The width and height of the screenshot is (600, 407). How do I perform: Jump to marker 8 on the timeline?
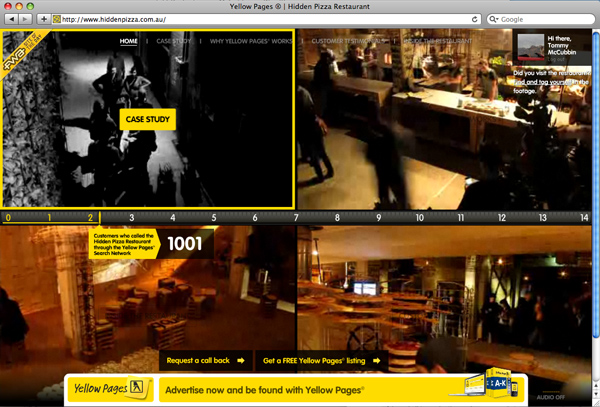[337, 218]
